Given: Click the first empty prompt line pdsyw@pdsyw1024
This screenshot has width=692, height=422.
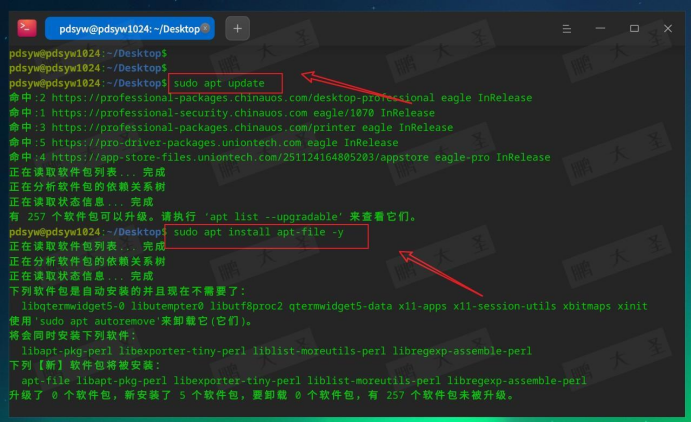Looking at the screenshot, I should pos(88,53).
